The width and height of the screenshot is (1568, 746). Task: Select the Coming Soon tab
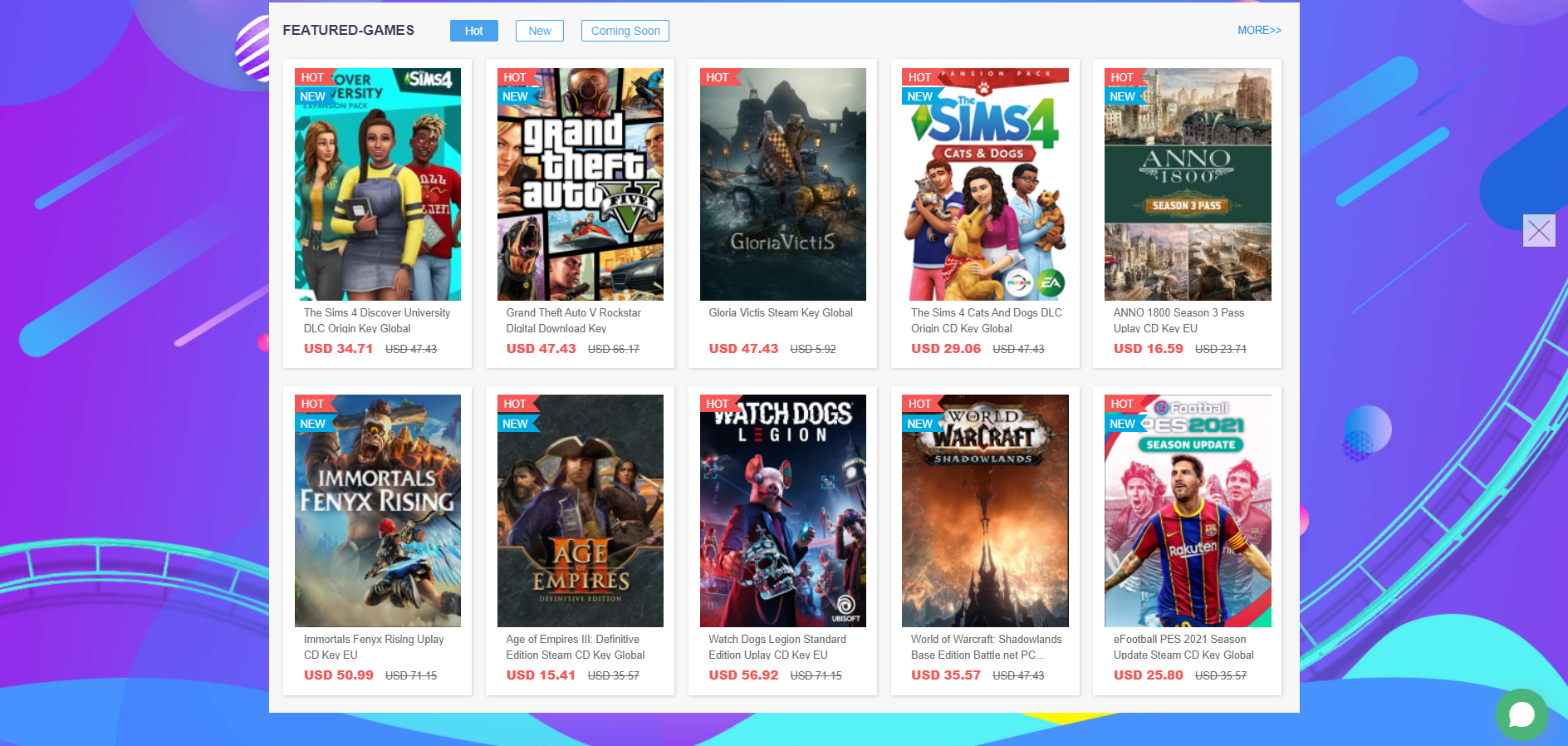tap(625, 31)
